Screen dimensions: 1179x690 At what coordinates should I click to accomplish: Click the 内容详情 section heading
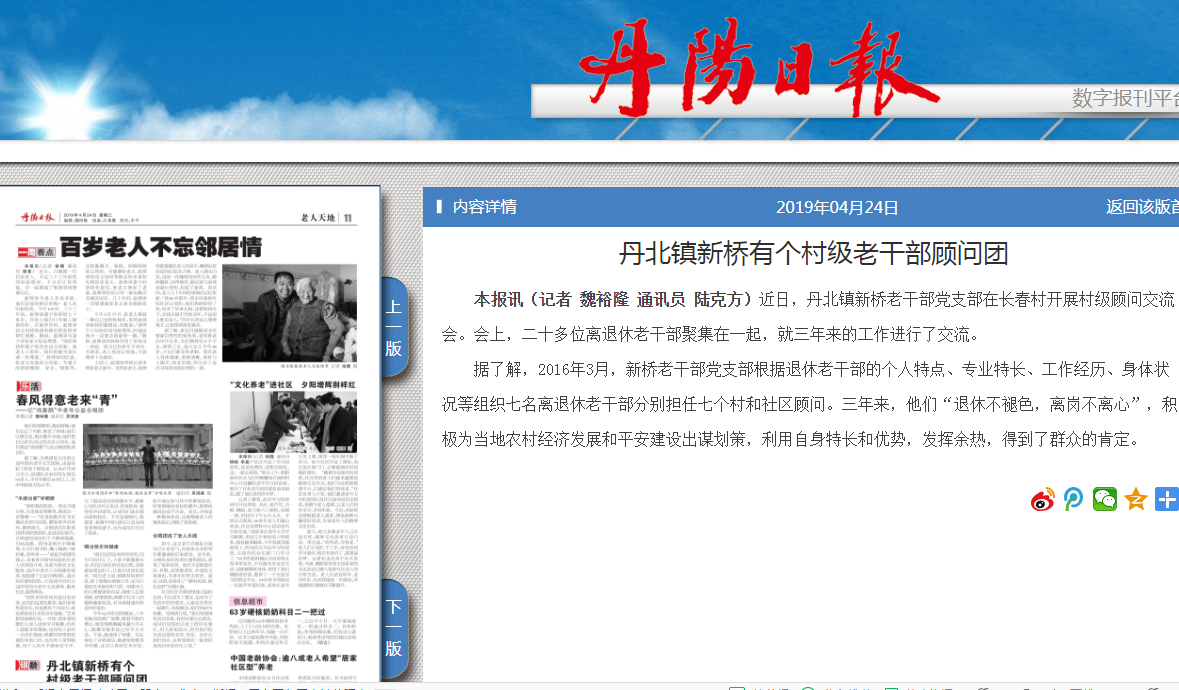[484, 207]
